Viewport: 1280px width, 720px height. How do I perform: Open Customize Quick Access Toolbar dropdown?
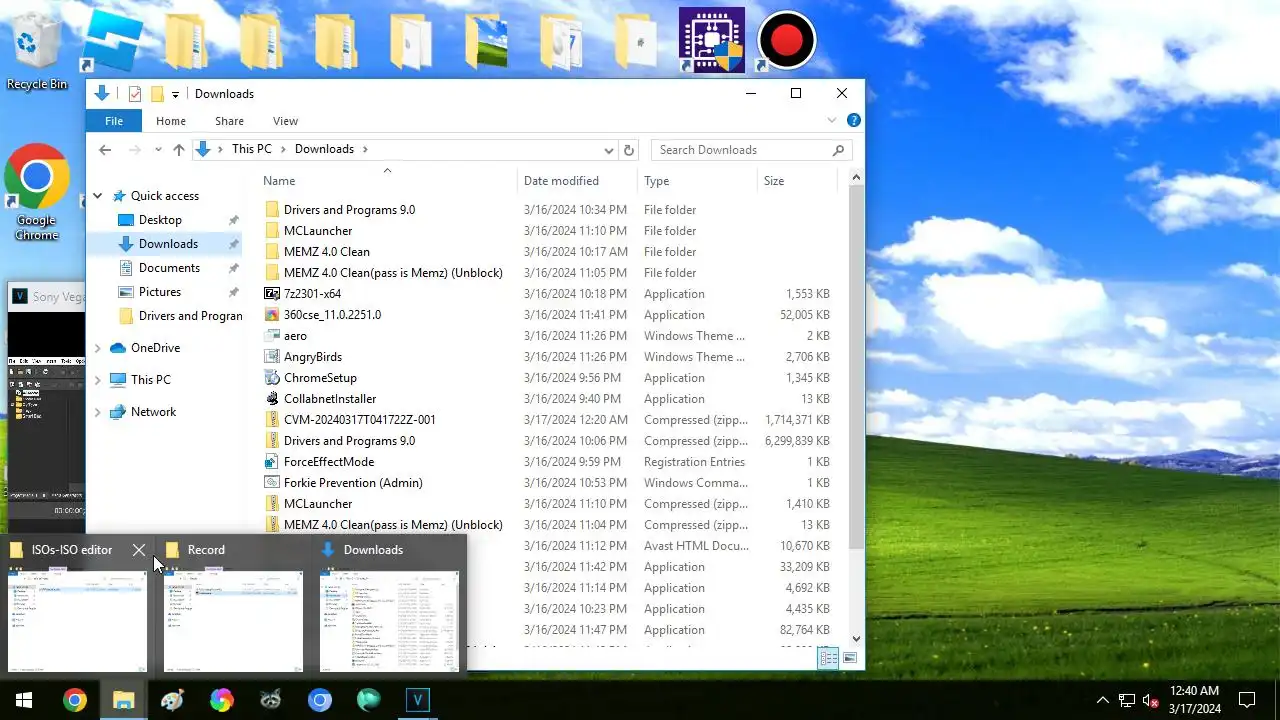[x=175, y=94]
